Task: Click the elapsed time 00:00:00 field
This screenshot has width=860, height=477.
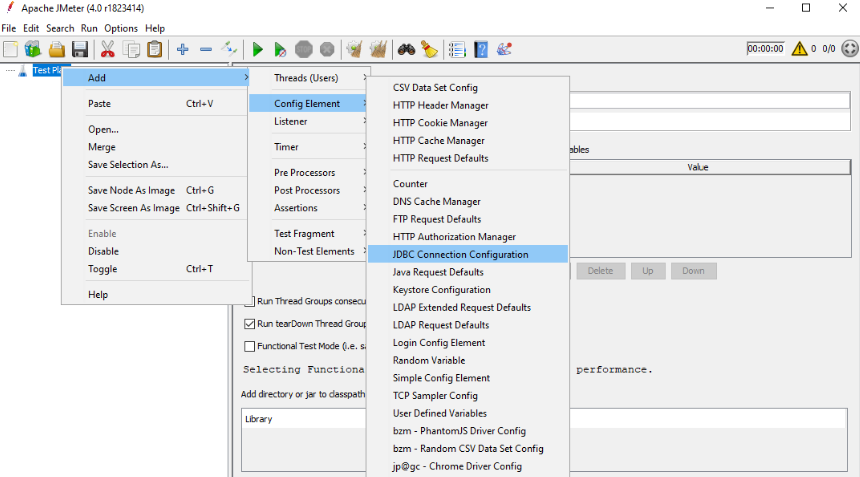Action: pos(765,49)
